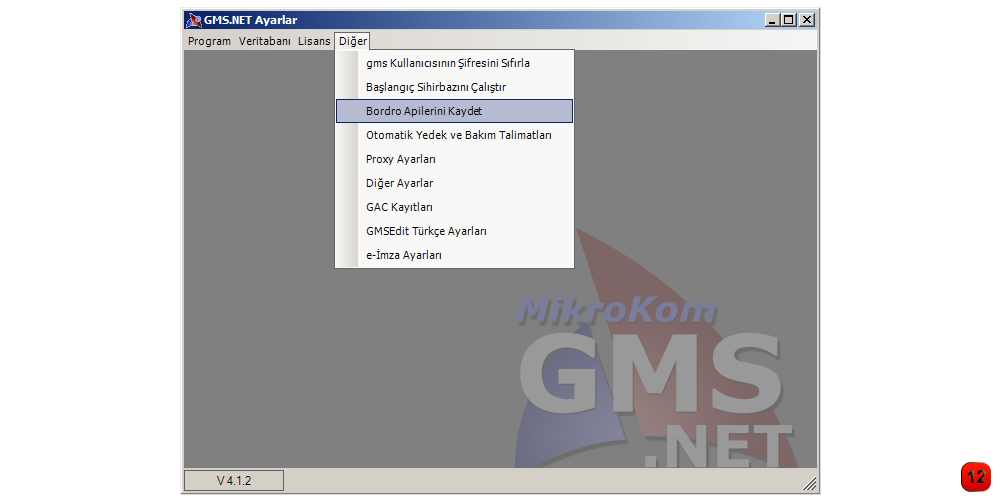Image resolution: width=1000 pixels, height=500 pixels.
Task: Select gms Kullanıcısının Şifresini Sıfırla
Action: (x=454, y=63)
